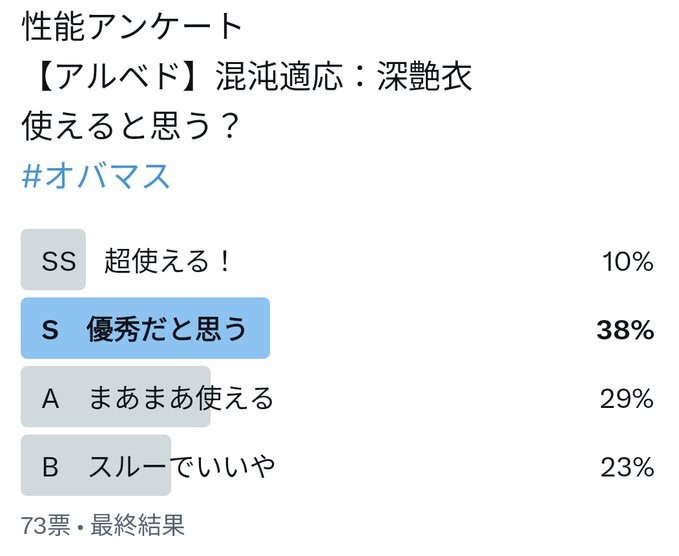Click the 最終結果 status text
This screenshot has width=679, height=556.
[137, 525]
